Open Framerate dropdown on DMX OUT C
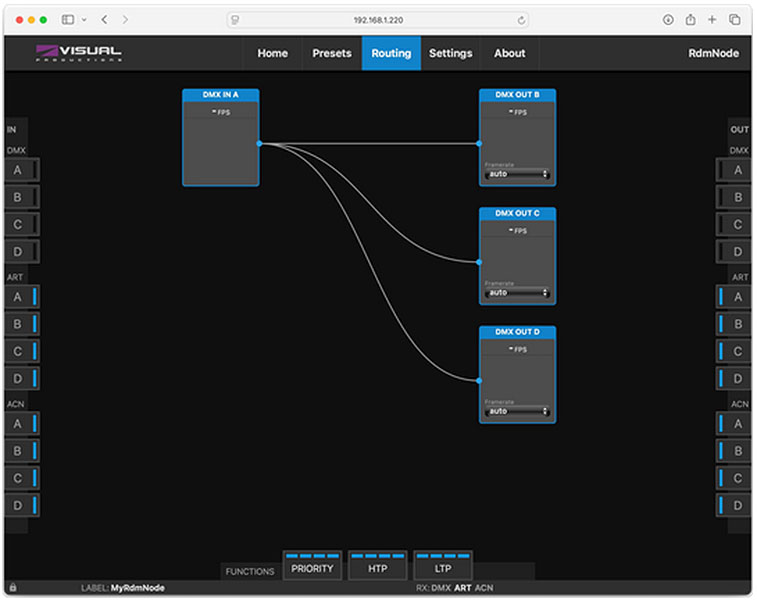 (517, 293)
